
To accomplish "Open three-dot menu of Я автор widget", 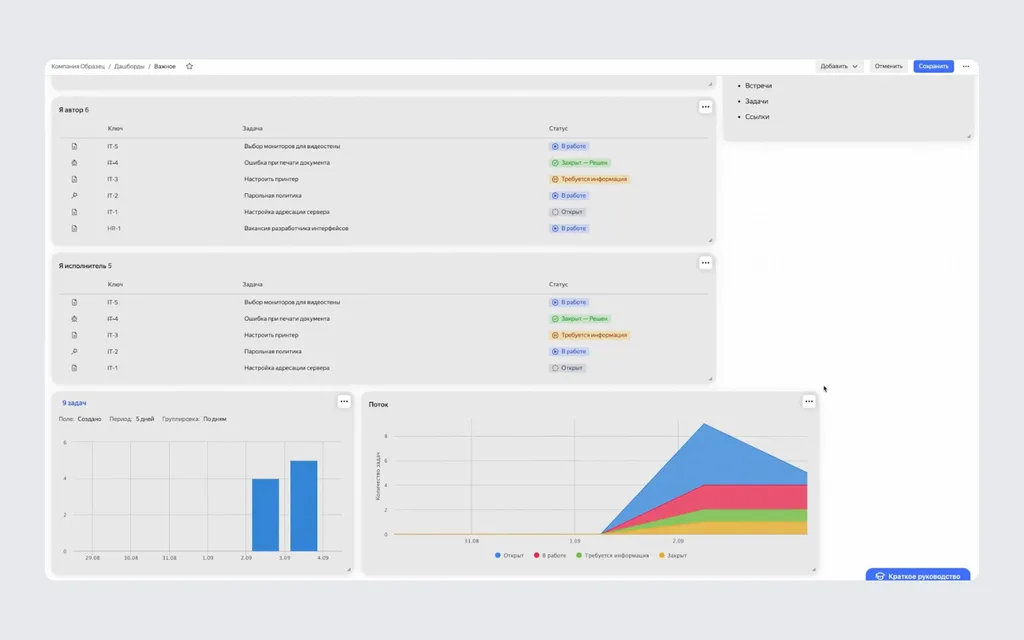I will [705, 106].
